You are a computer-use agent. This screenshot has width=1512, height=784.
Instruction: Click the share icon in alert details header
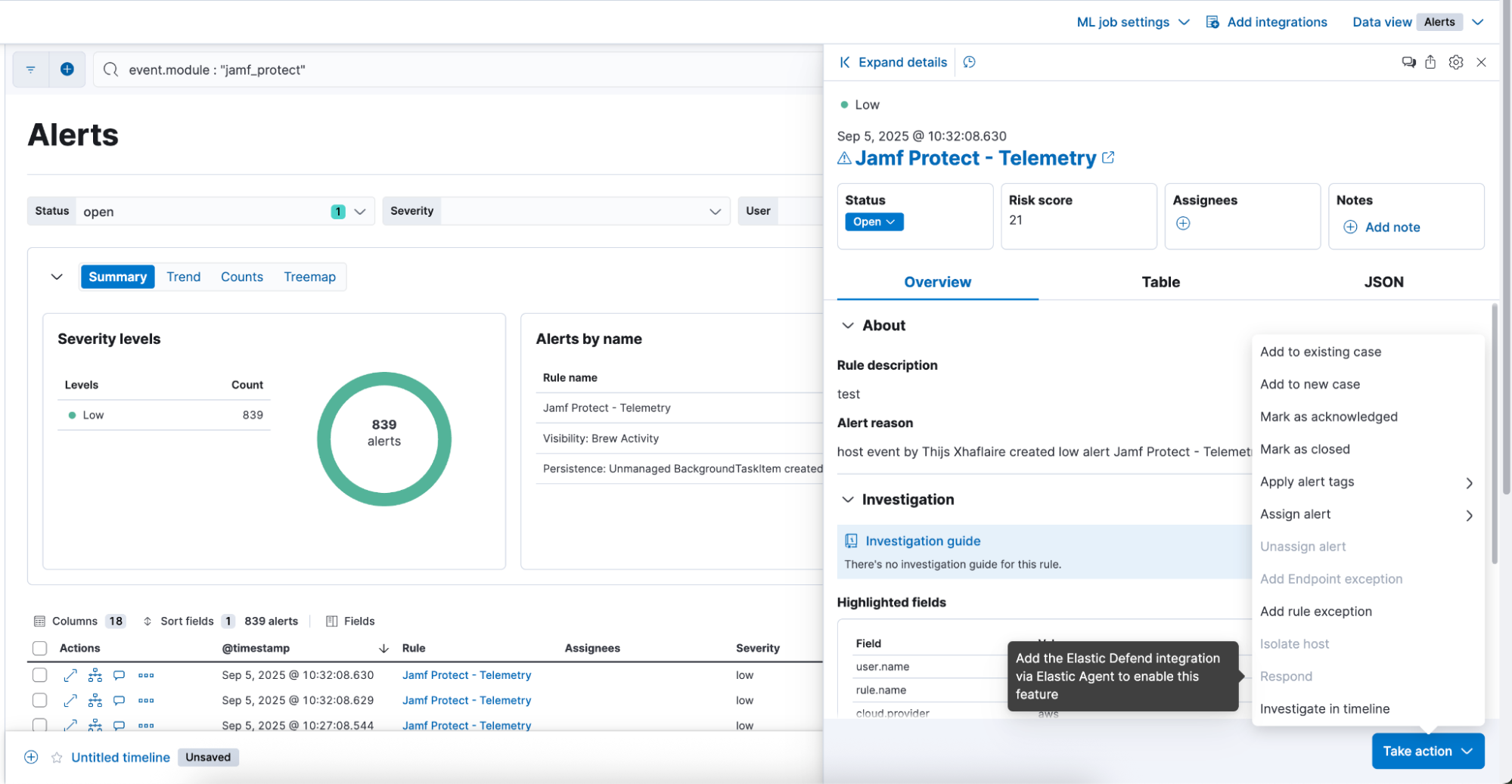point(1430,62)
